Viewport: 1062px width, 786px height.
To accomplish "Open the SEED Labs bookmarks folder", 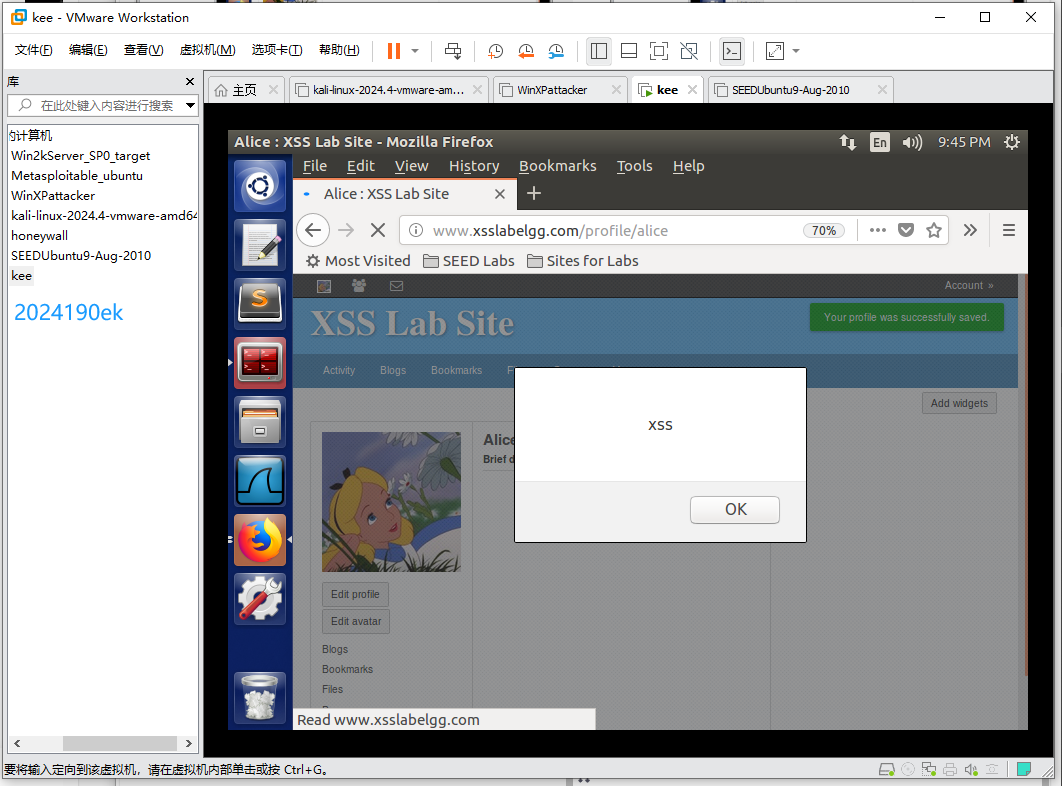I will (469, 261).
